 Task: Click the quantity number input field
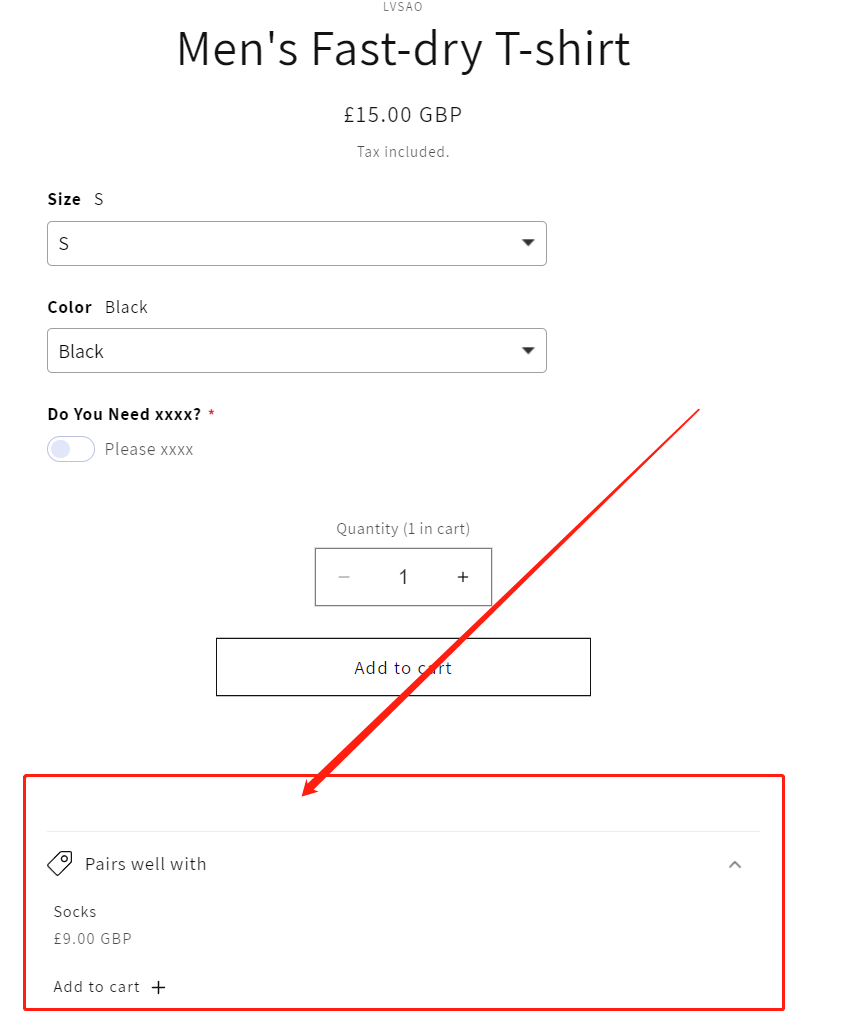[x=403, y=577]
